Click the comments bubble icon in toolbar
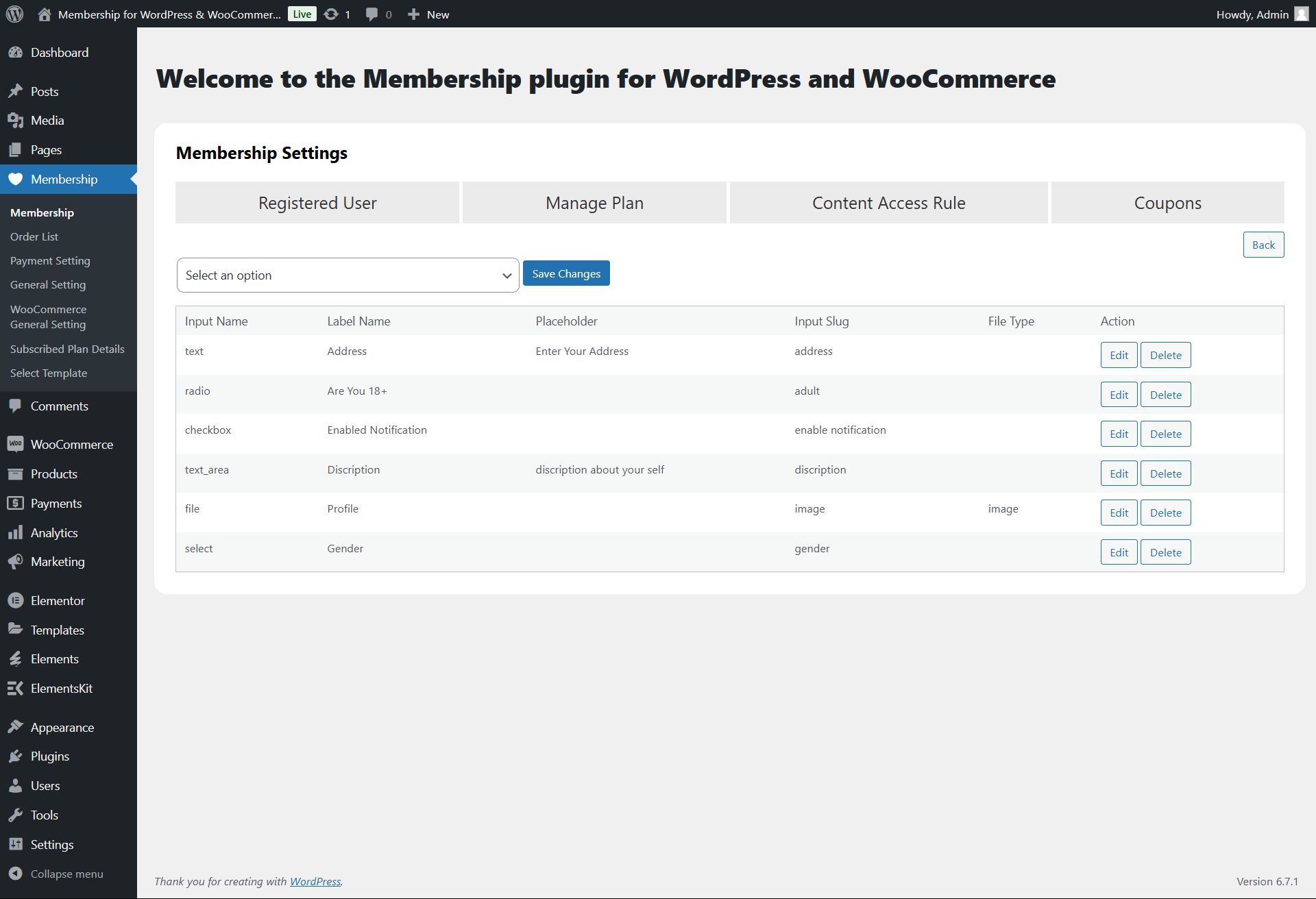 (371, 14)
